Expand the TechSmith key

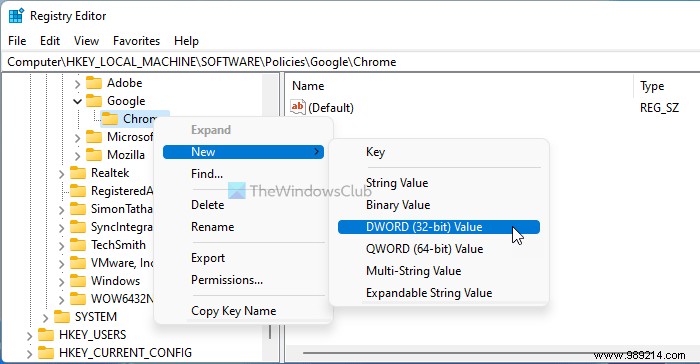pos(61,245)
